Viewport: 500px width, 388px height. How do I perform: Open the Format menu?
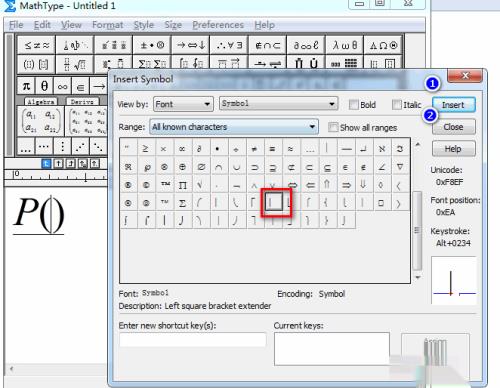click(x=108, y=25)
